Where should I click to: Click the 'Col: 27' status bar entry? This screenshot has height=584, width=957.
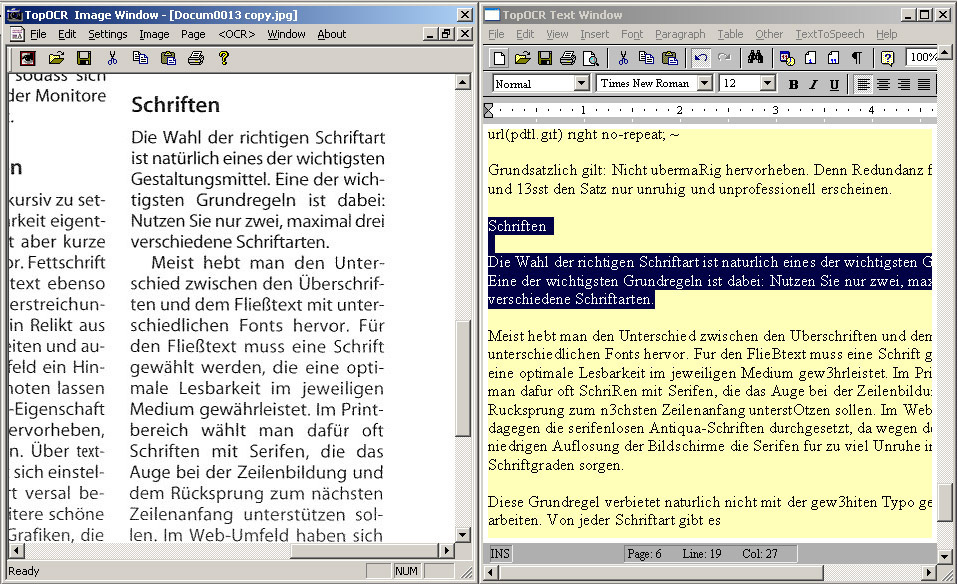(760, 553)
